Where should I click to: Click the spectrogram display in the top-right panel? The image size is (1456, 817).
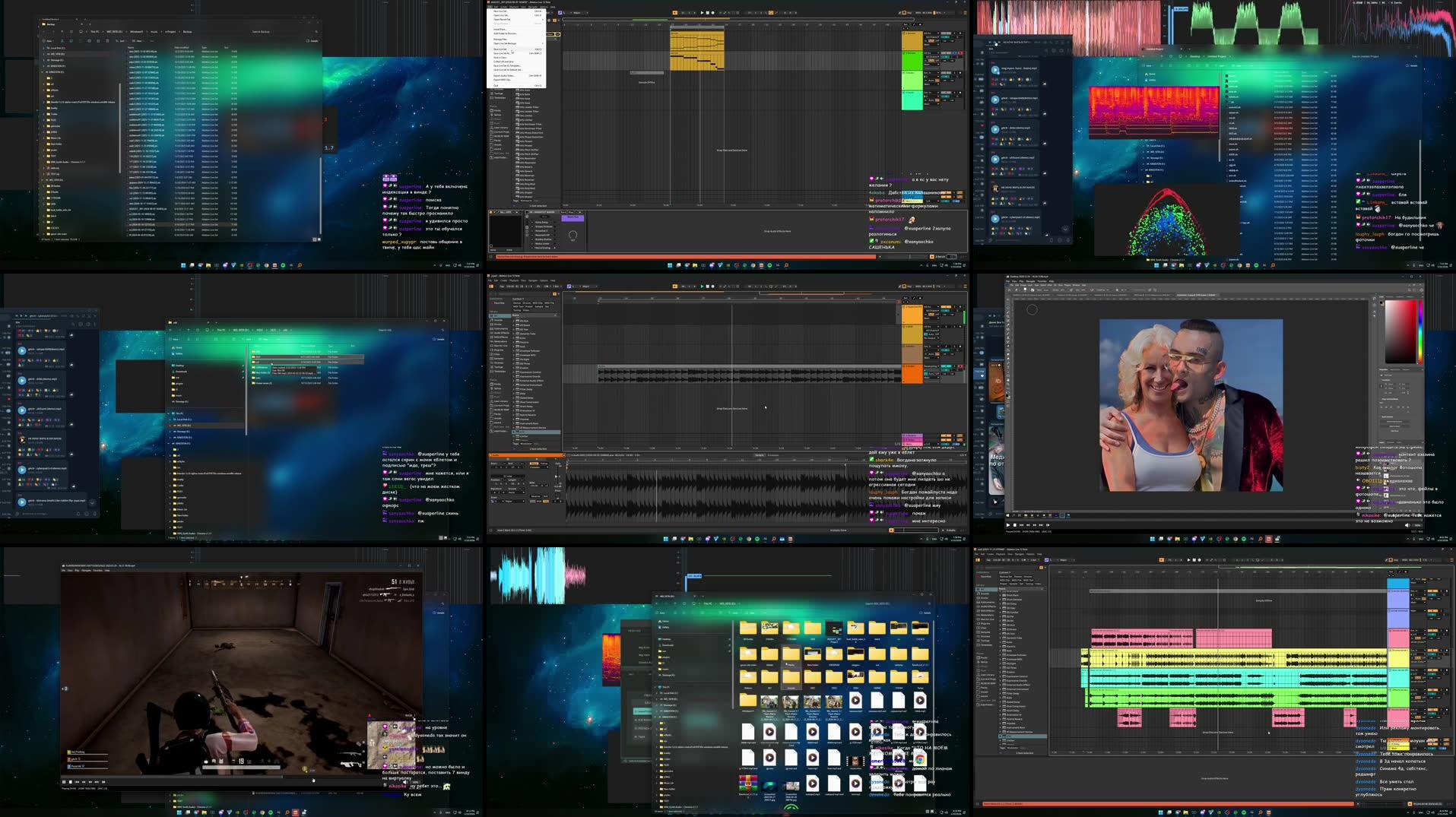pos(1154,112)
